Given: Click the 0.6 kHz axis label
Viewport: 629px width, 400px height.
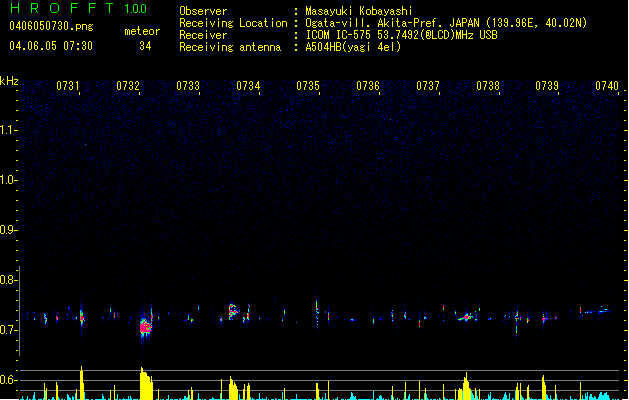Looking at the screenshot, I should click(8, 380).
